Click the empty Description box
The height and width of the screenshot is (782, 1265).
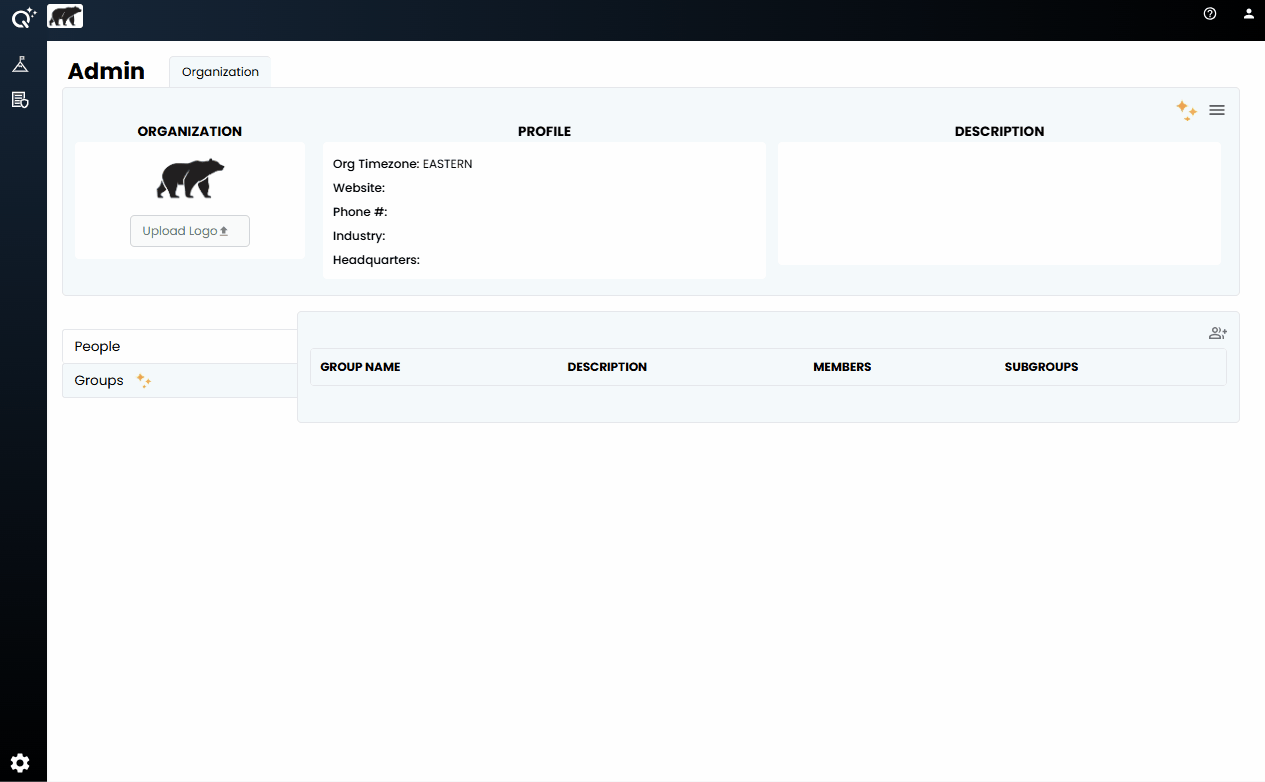coord(999,204)
